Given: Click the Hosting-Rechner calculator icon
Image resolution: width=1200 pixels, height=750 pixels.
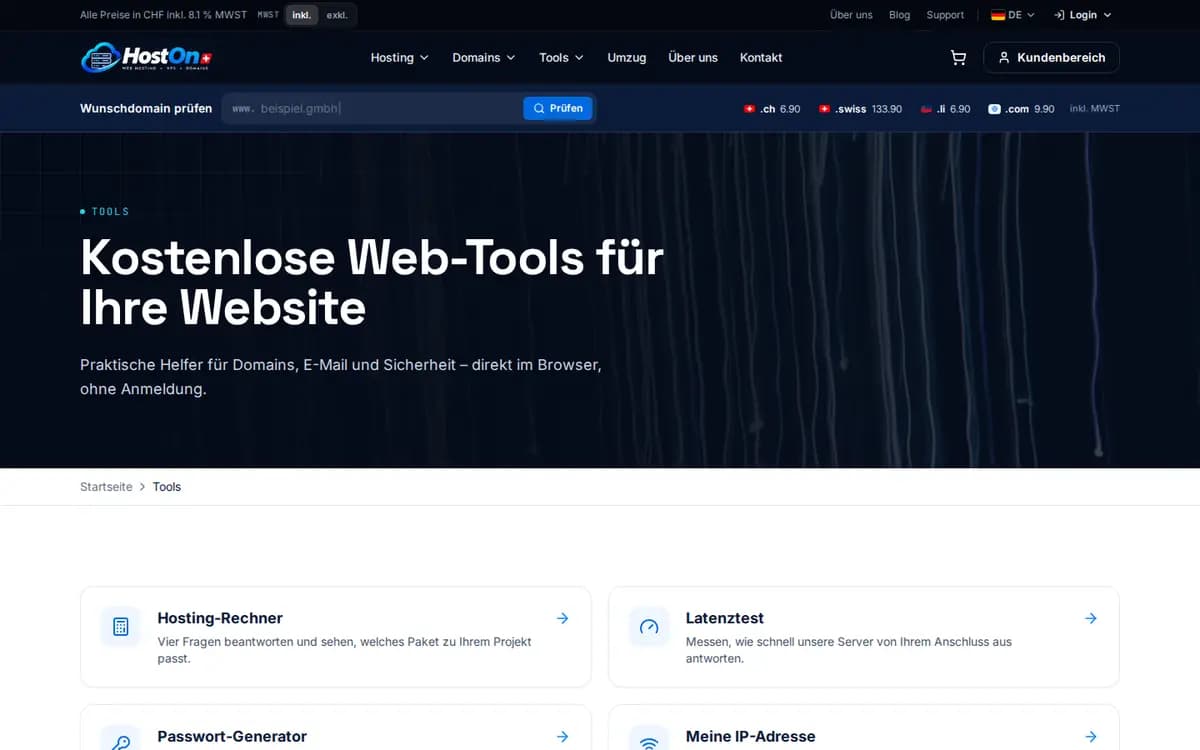Looking at the screenshot, I should 121,627.
